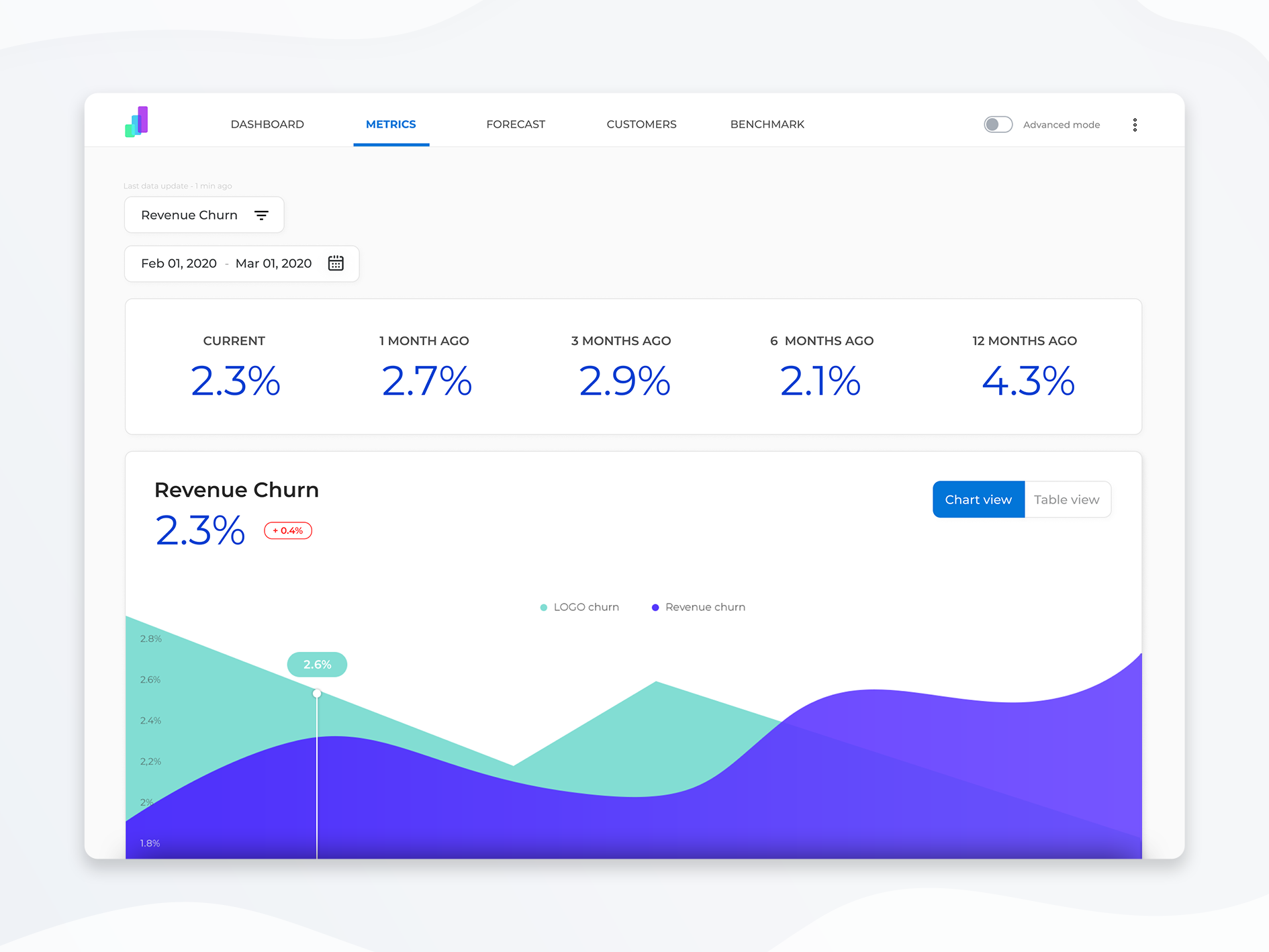
Task: Open the three-dot more options menu
Action: (1135, 125)
